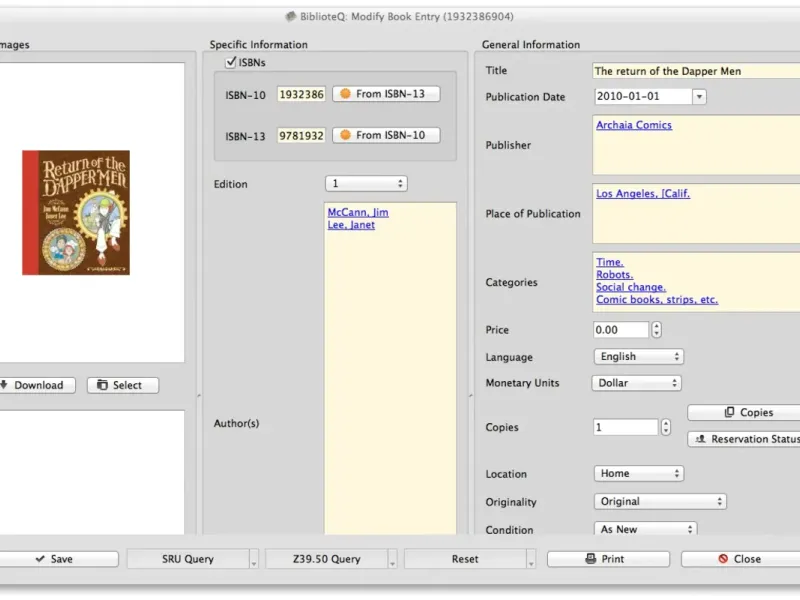The image size is (800, 600).
Task: Open Reservation Status for this book
Action: point(745,439)
